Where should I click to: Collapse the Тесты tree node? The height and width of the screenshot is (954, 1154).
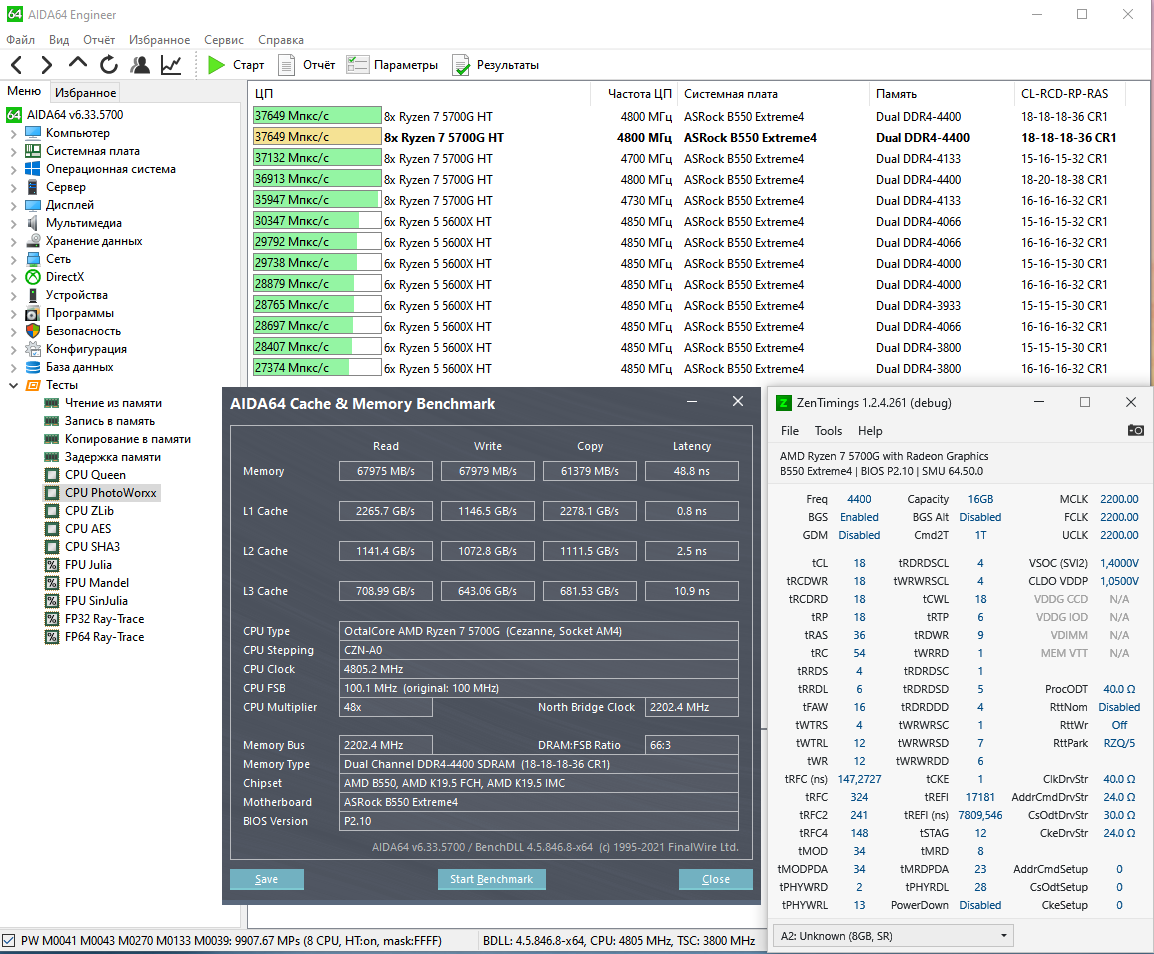(13, 385)
